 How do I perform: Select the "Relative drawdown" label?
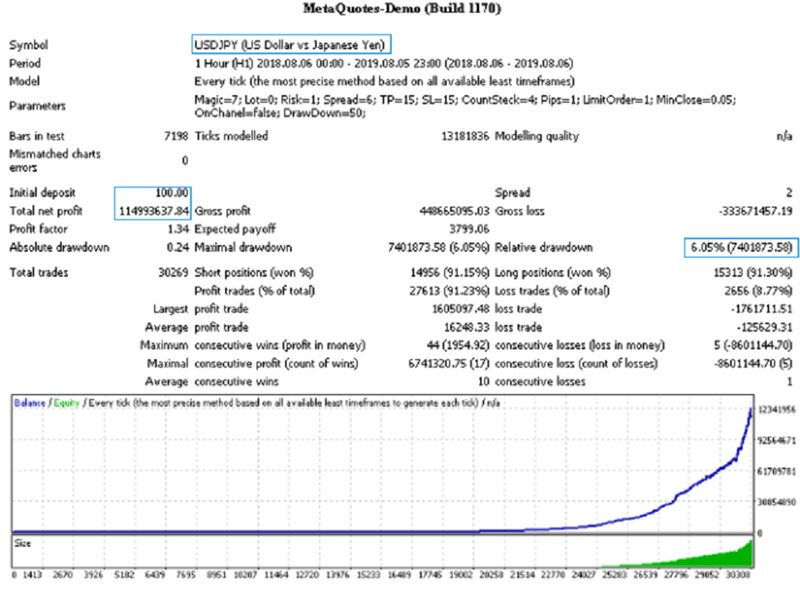544,247
